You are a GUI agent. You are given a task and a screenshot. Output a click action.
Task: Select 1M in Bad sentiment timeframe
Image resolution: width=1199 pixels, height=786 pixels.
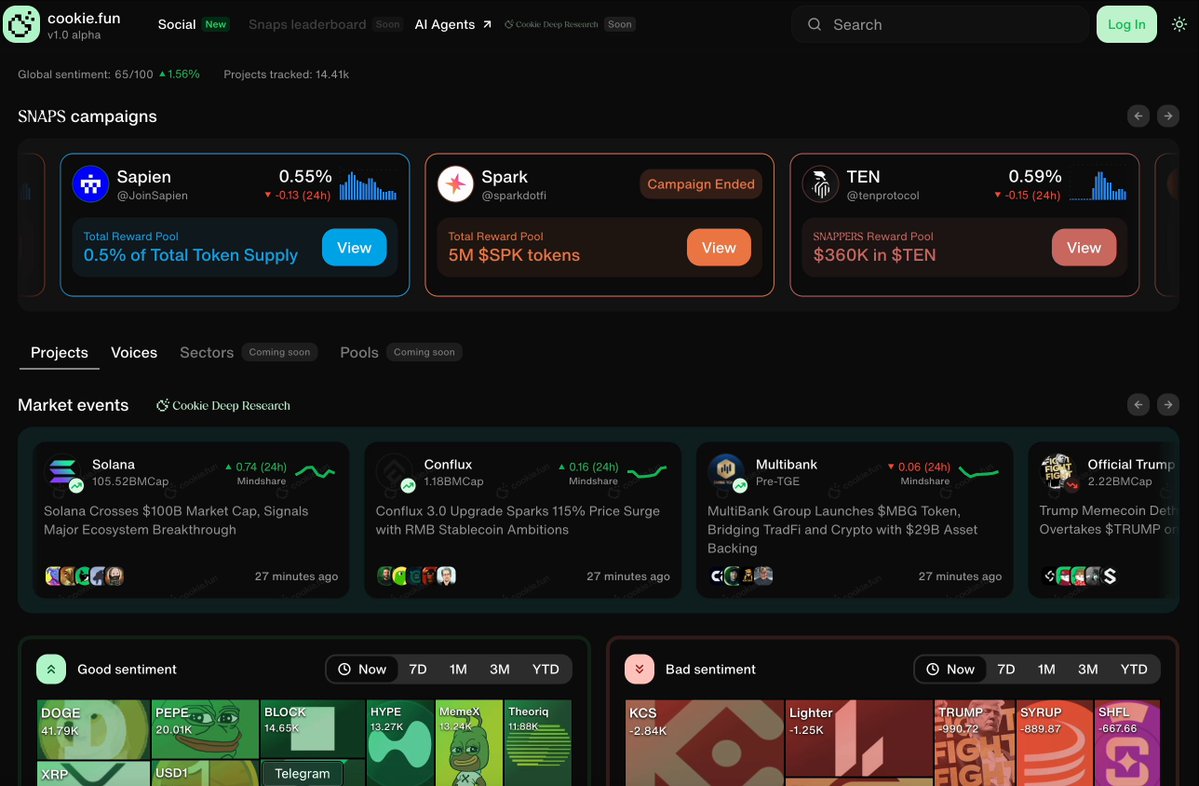1046,669
